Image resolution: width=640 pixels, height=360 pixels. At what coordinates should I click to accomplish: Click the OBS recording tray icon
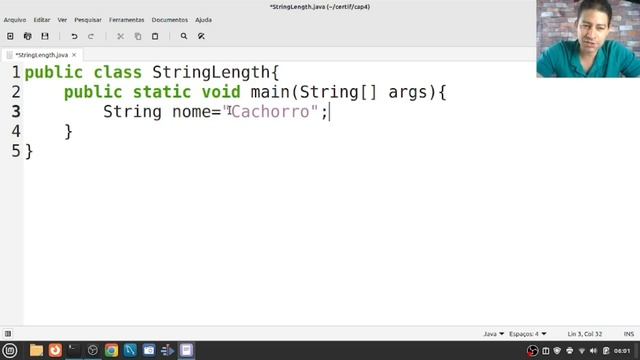point(533,351)
